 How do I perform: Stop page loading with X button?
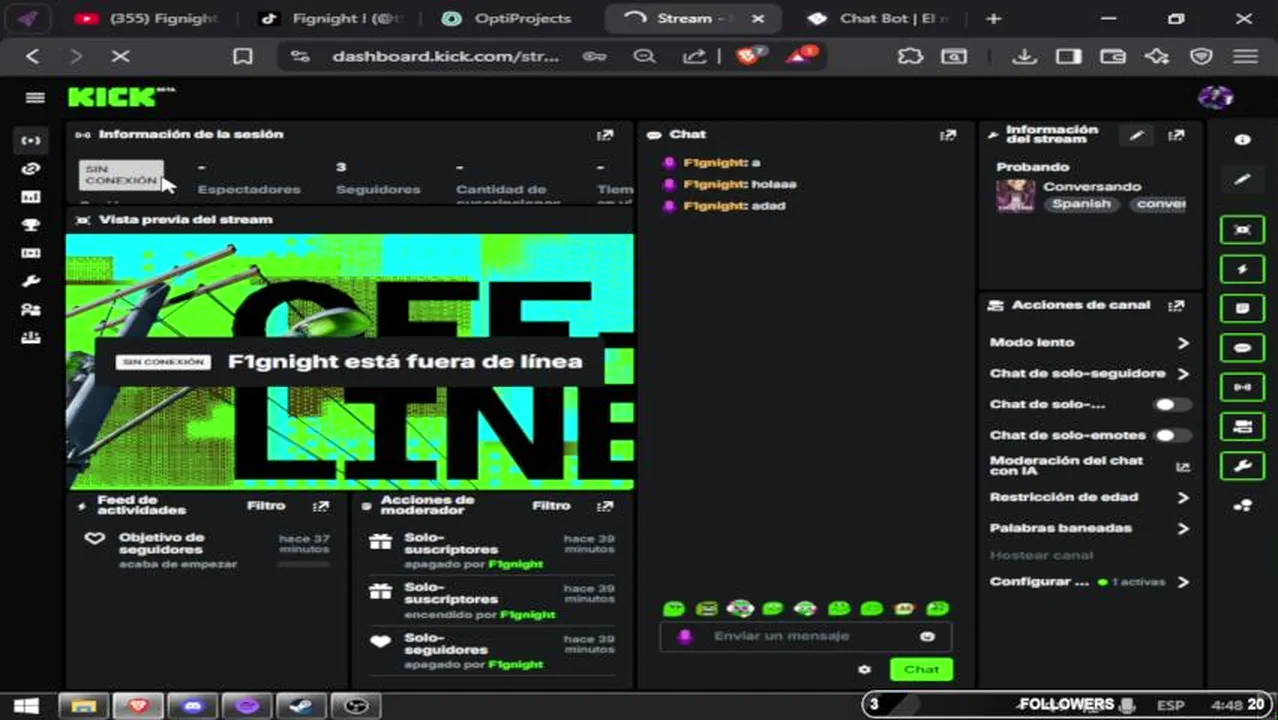pos(120,57)
